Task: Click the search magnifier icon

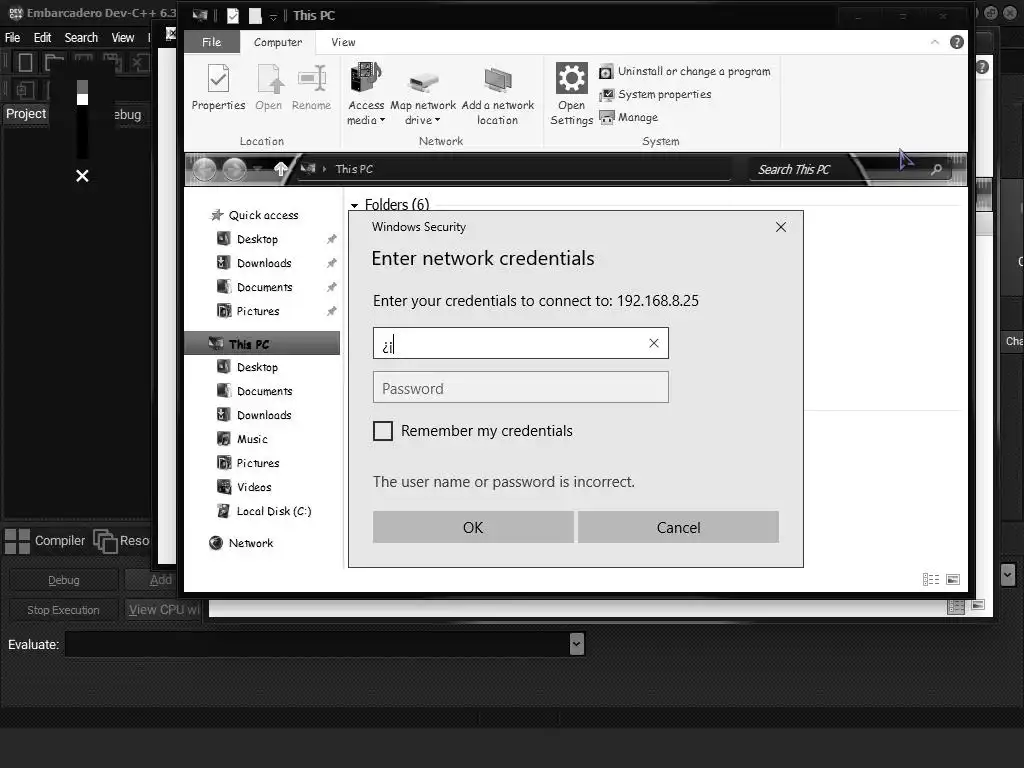Action: coord(936,169)
